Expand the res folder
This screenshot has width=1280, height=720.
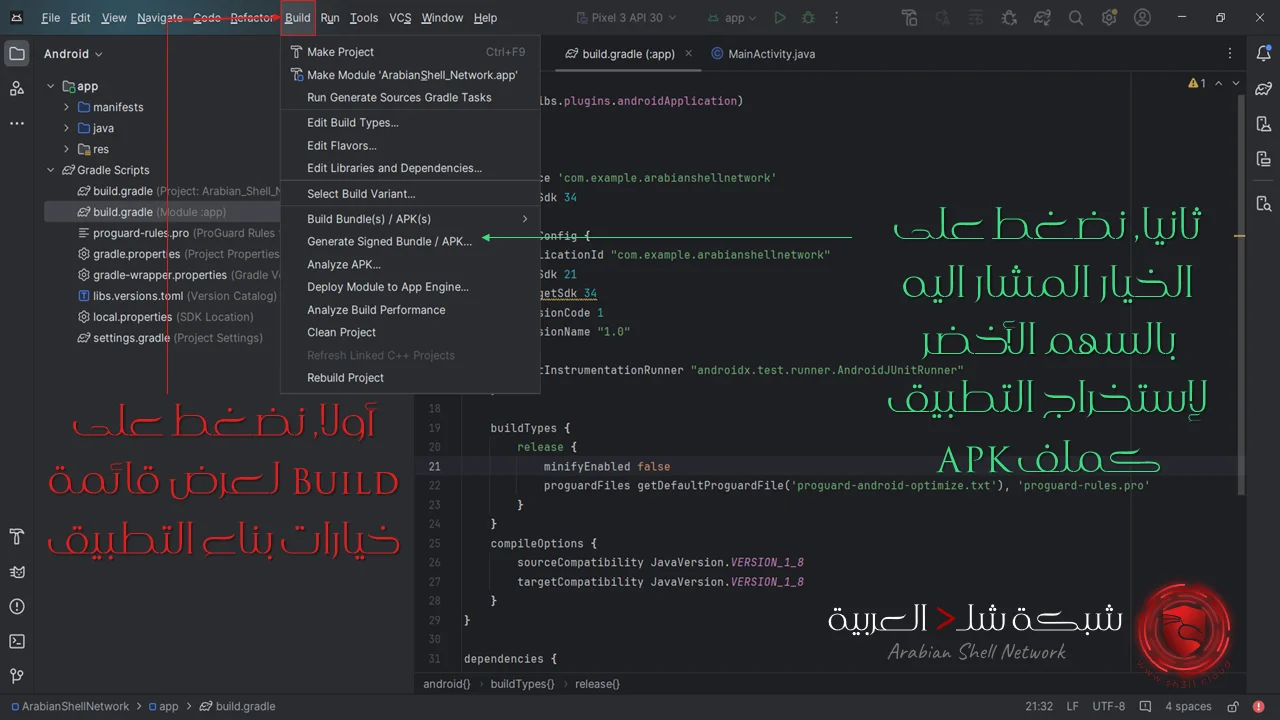click(x=67, y=149)
